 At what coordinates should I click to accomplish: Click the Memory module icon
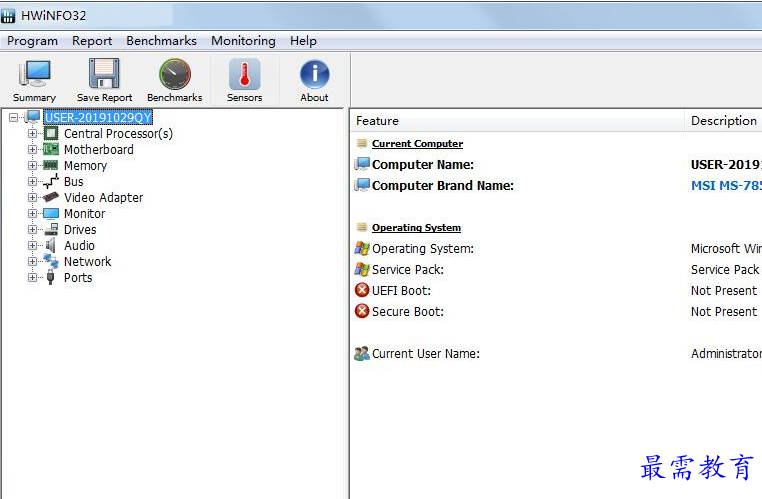click(x=51, y=165)
